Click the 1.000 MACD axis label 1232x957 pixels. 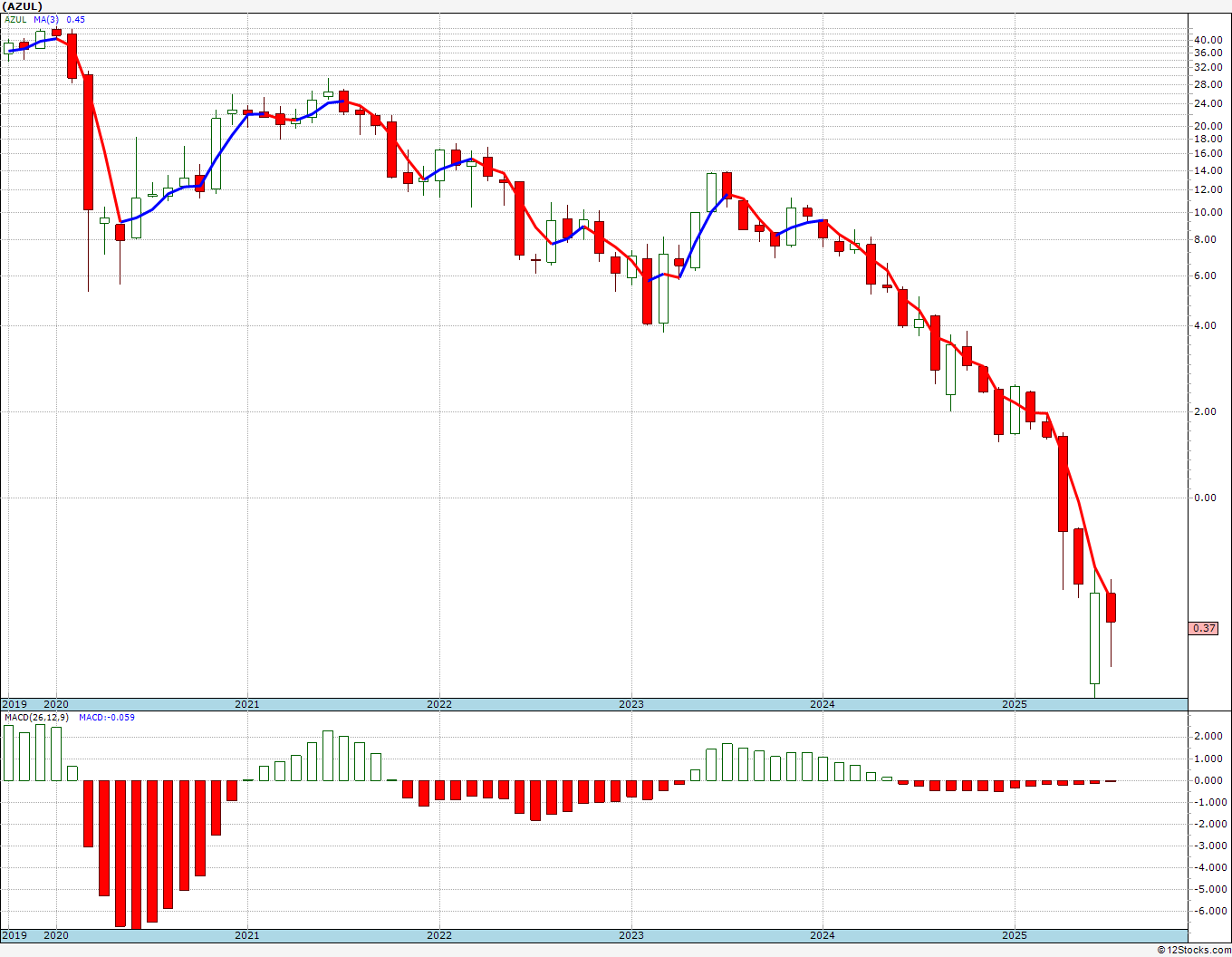1210,758
